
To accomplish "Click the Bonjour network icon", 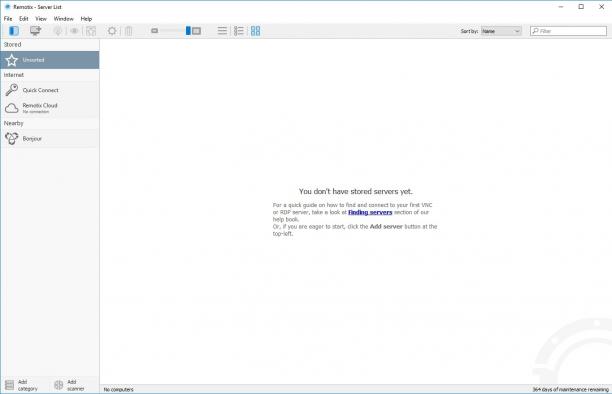I will tap(12, 138).
